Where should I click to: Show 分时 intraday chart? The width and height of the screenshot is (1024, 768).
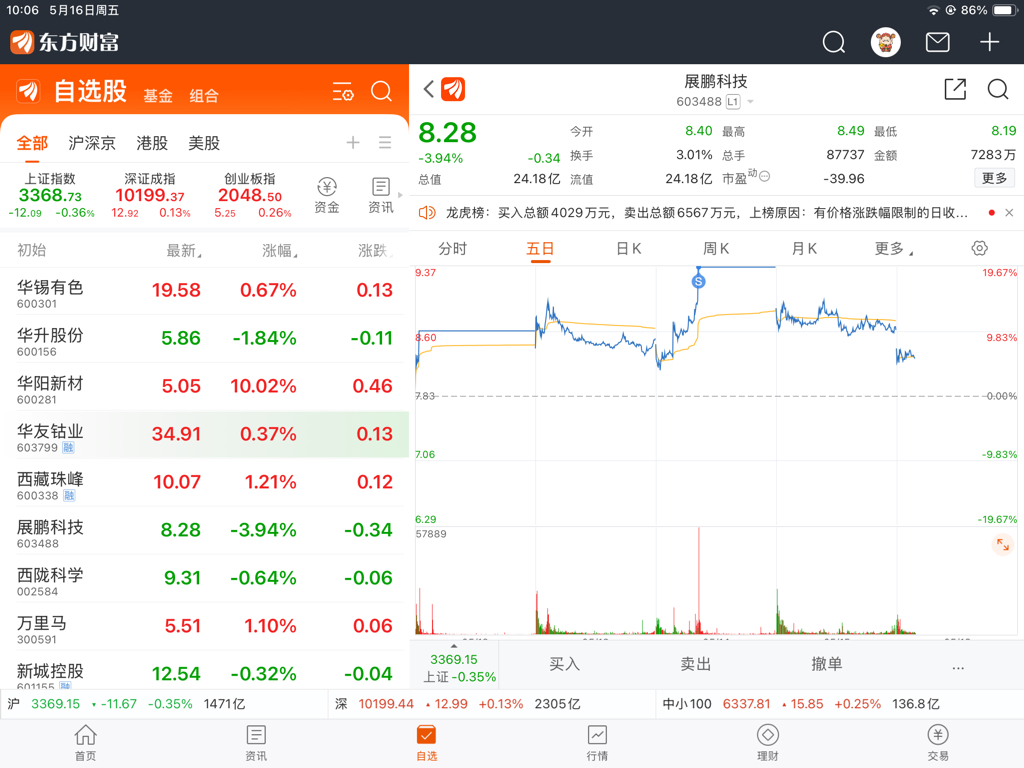point(453,248)
